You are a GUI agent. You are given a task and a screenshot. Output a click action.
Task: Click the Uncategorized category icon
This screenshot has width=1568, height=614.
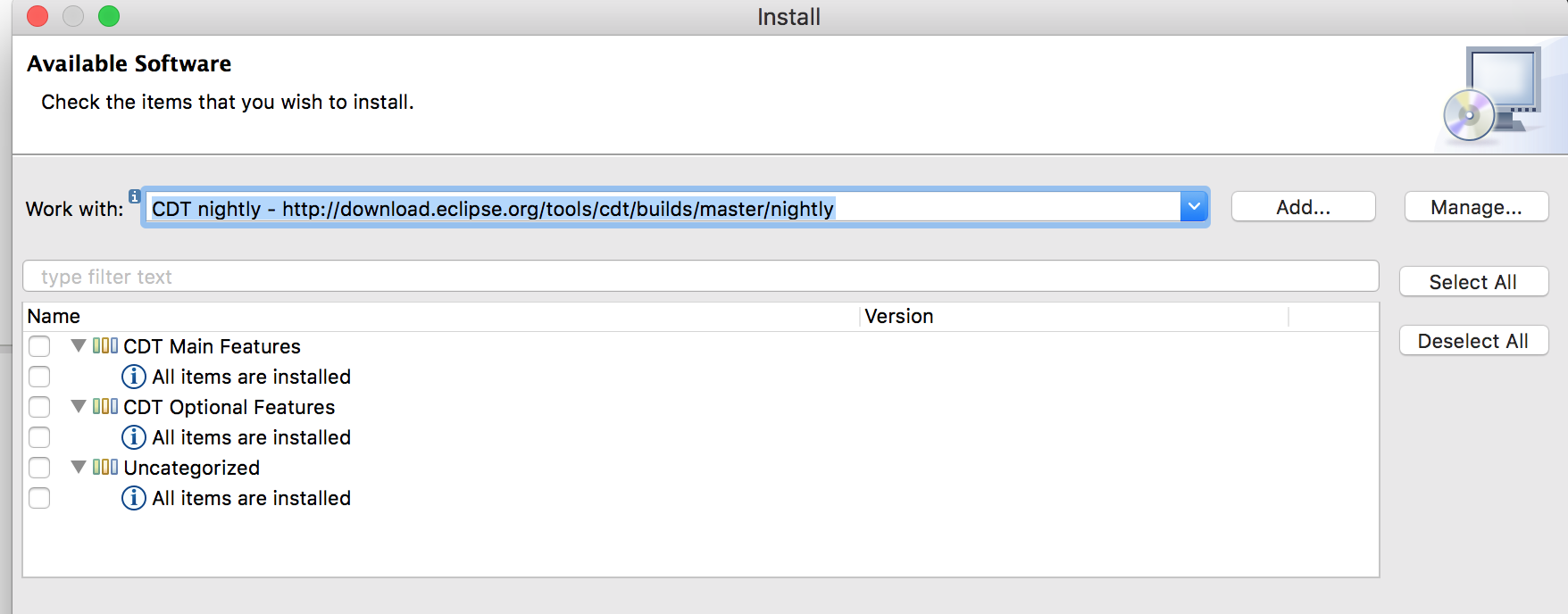coord(105,467)
